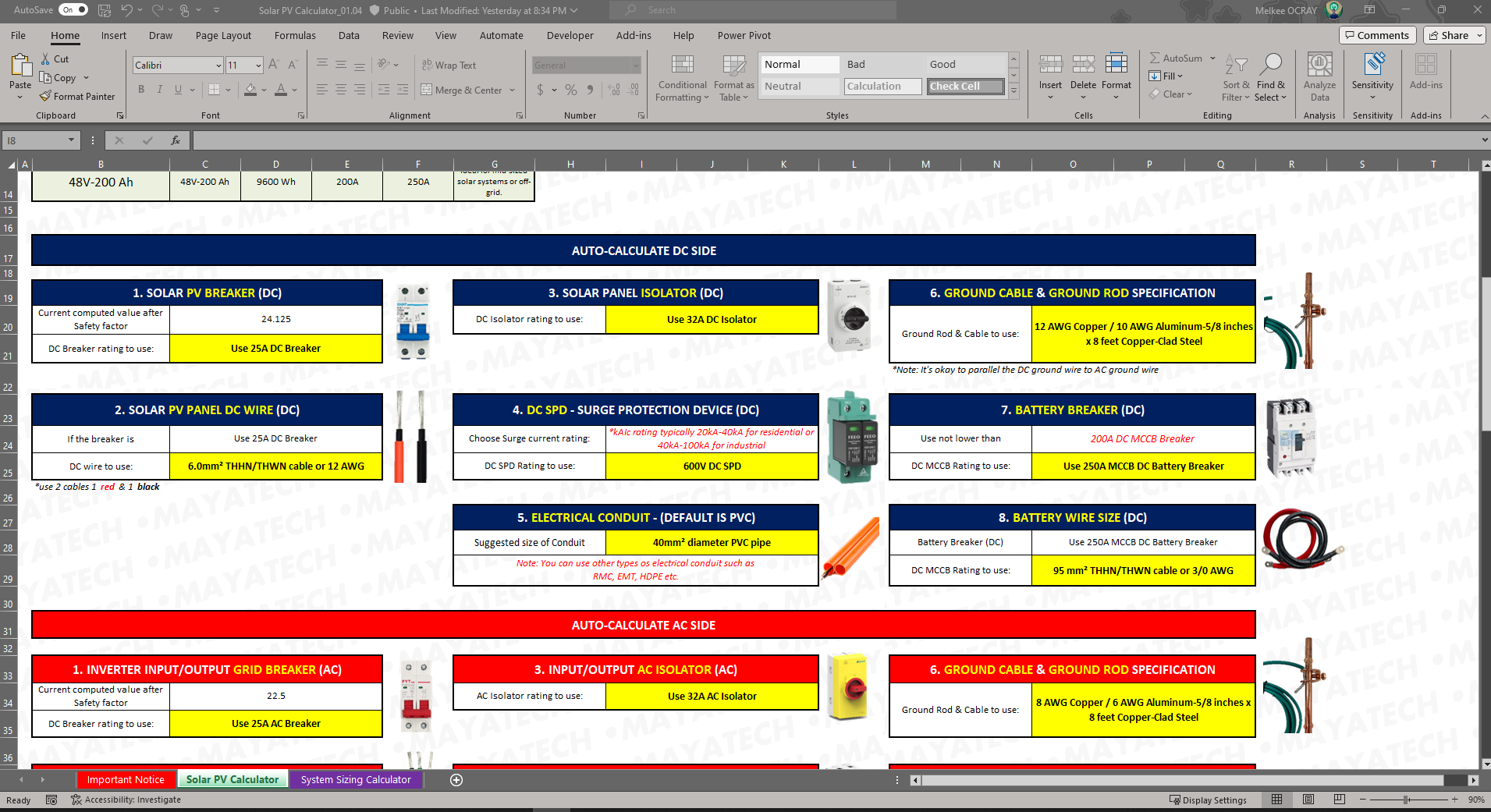Open the Number Format dropdown
The height and width of the screenshot is (812, 1491).
(634, 65)
